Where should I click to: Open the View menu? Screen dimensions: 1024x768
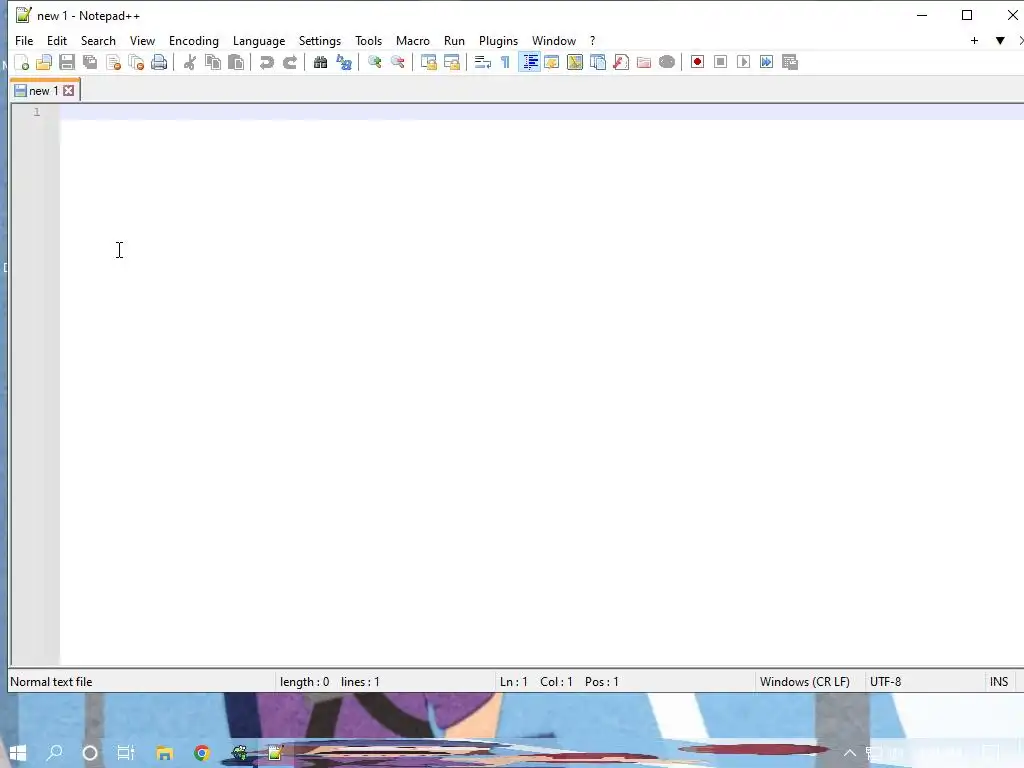point(142,40)
